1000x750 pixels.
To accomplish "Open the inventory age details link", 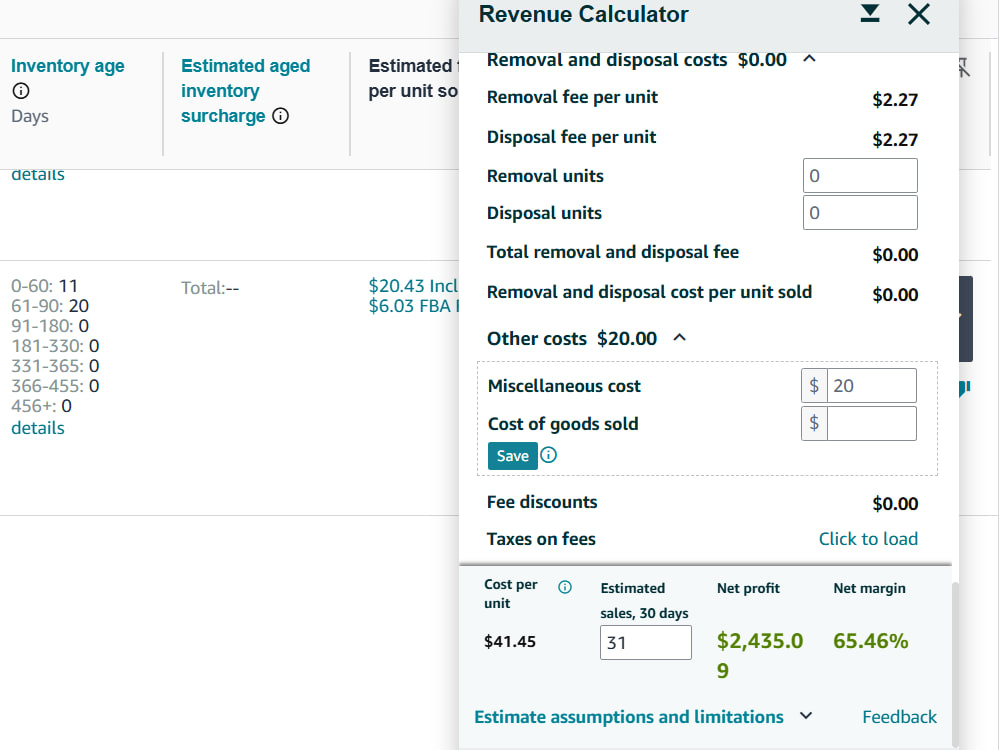I will pyautogui.click(x=38, y=428).
